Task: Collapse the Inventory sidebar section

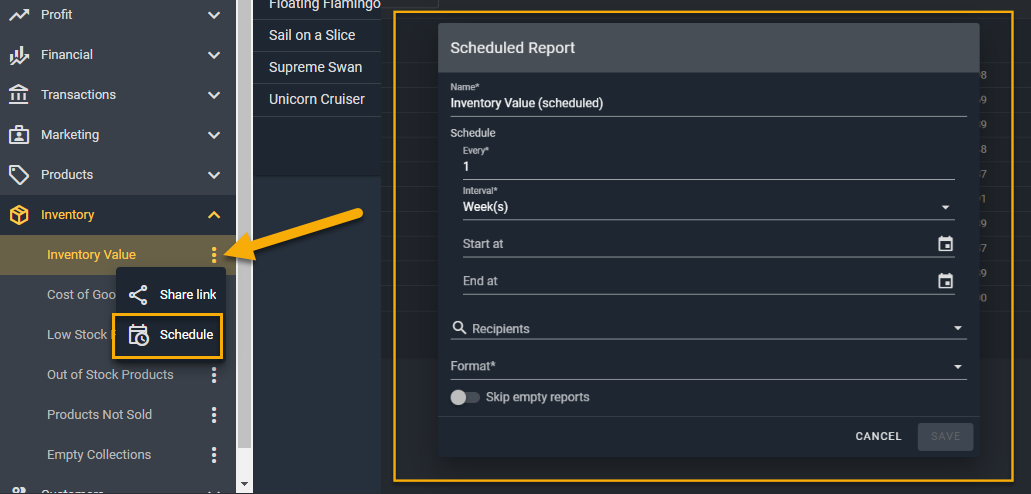Action: click(x=214, y=215)
